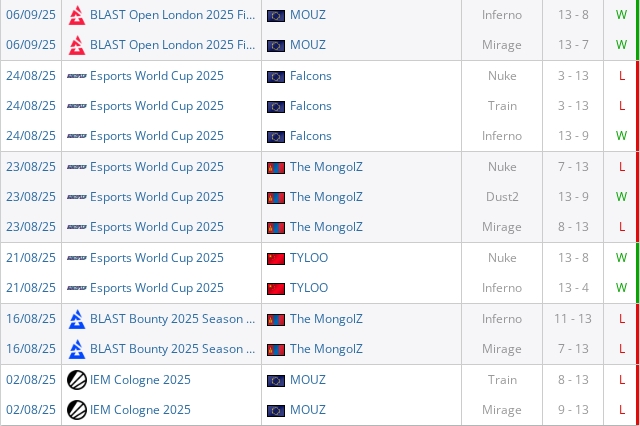The width and height of the screenshot is (640, 426).
Task: Open the BLAST Open London 2025 link on the 13 - 8 Inferno row
Action: click(172, 15)
